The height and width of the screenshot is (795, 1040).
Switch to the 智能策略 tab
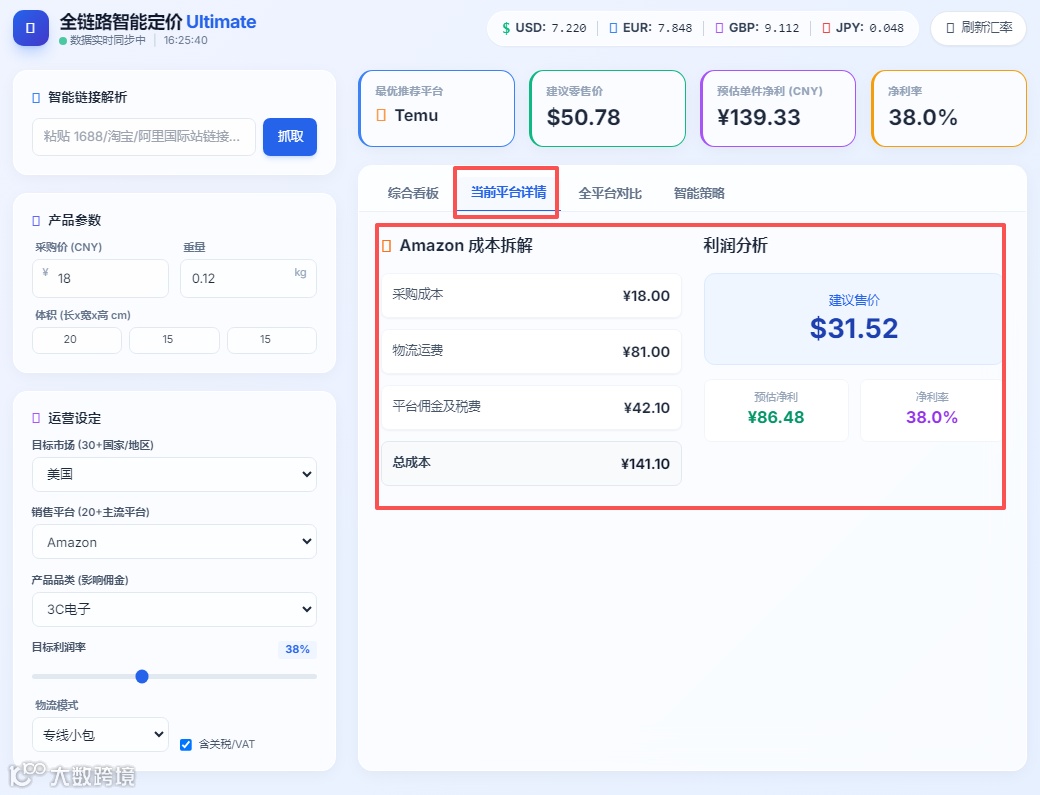coord(699,193)
